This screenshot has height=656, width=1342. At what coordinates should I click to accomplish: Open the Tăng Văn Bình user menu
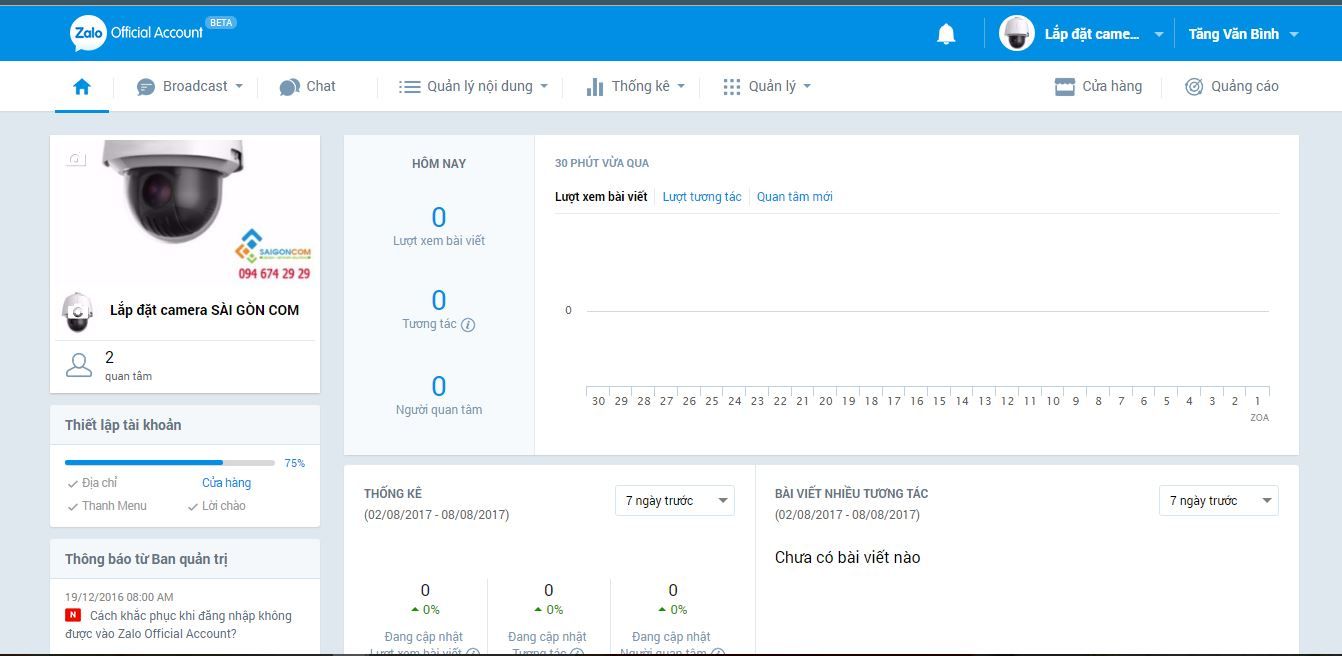pos(1244,34)
